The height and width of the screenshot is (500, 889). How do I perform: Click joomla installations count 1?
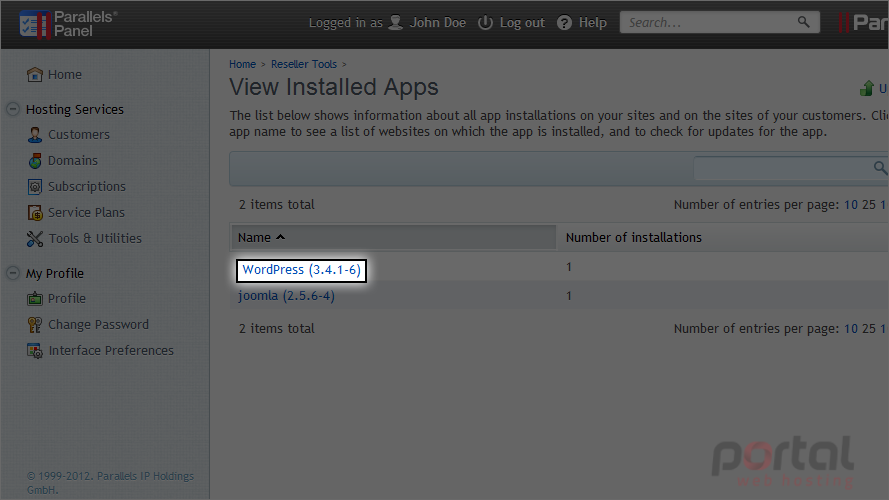pos(569,296)
